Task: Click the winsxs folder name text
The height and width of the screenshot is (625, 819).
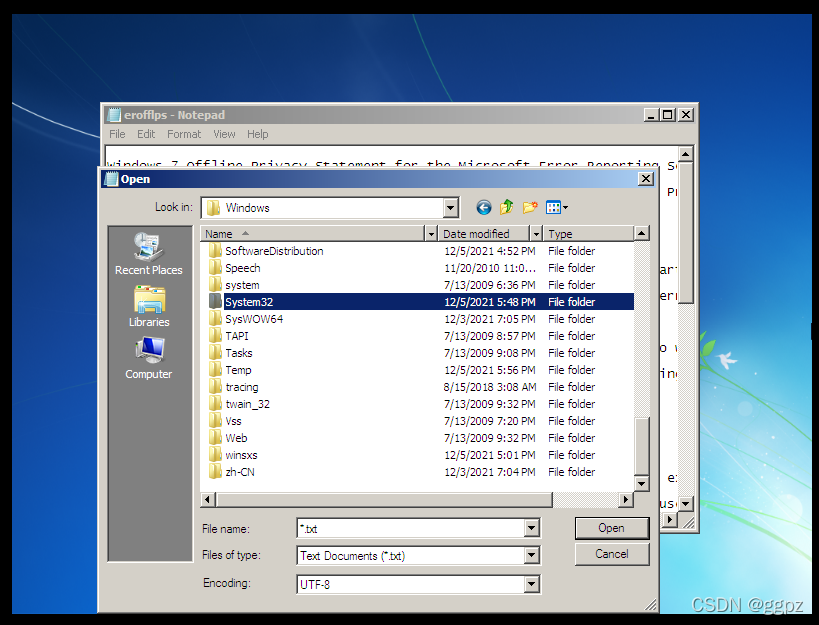Action: [241, 455]
